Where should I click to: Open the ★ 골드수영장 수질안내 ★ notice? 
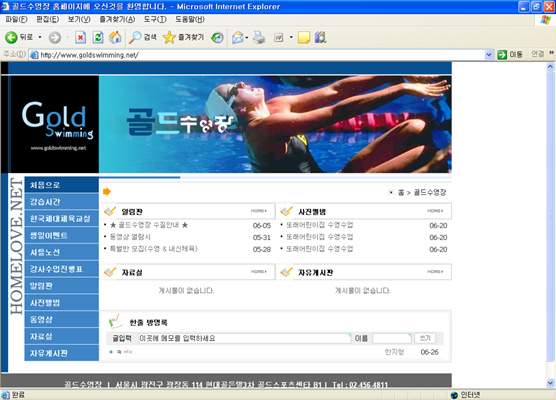149,225
